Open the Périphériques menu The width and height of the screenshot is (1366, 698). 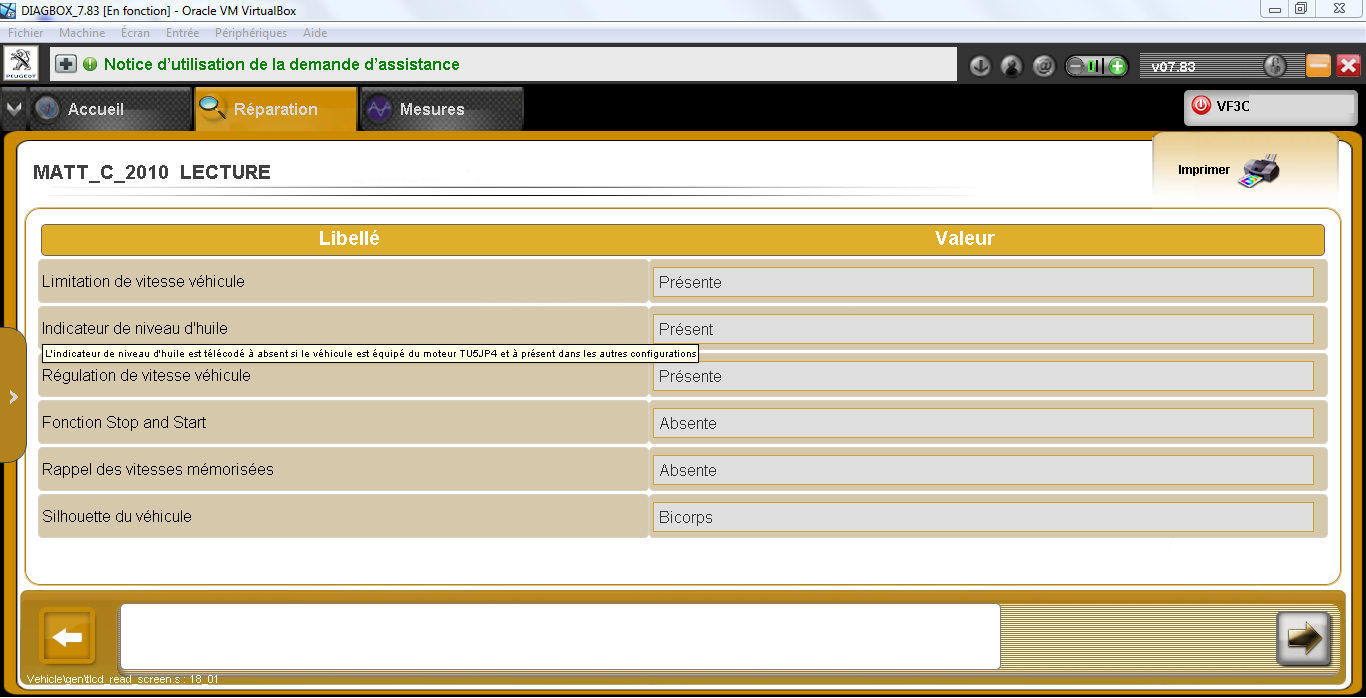[250, 33]
